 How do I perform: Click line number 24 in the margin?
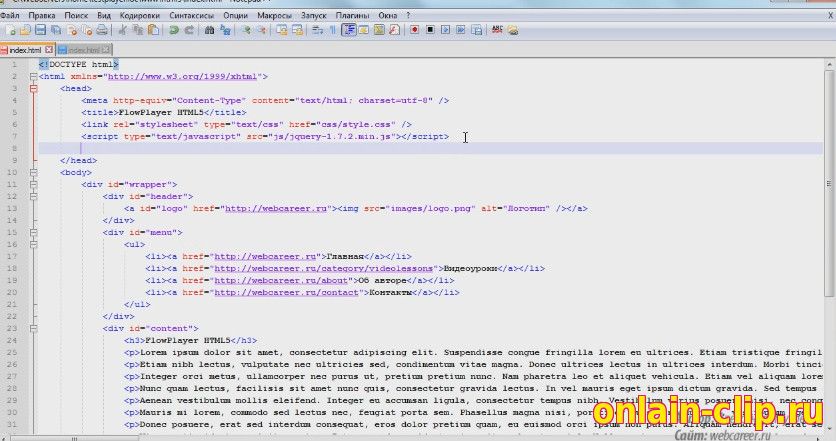pos(12,340)
